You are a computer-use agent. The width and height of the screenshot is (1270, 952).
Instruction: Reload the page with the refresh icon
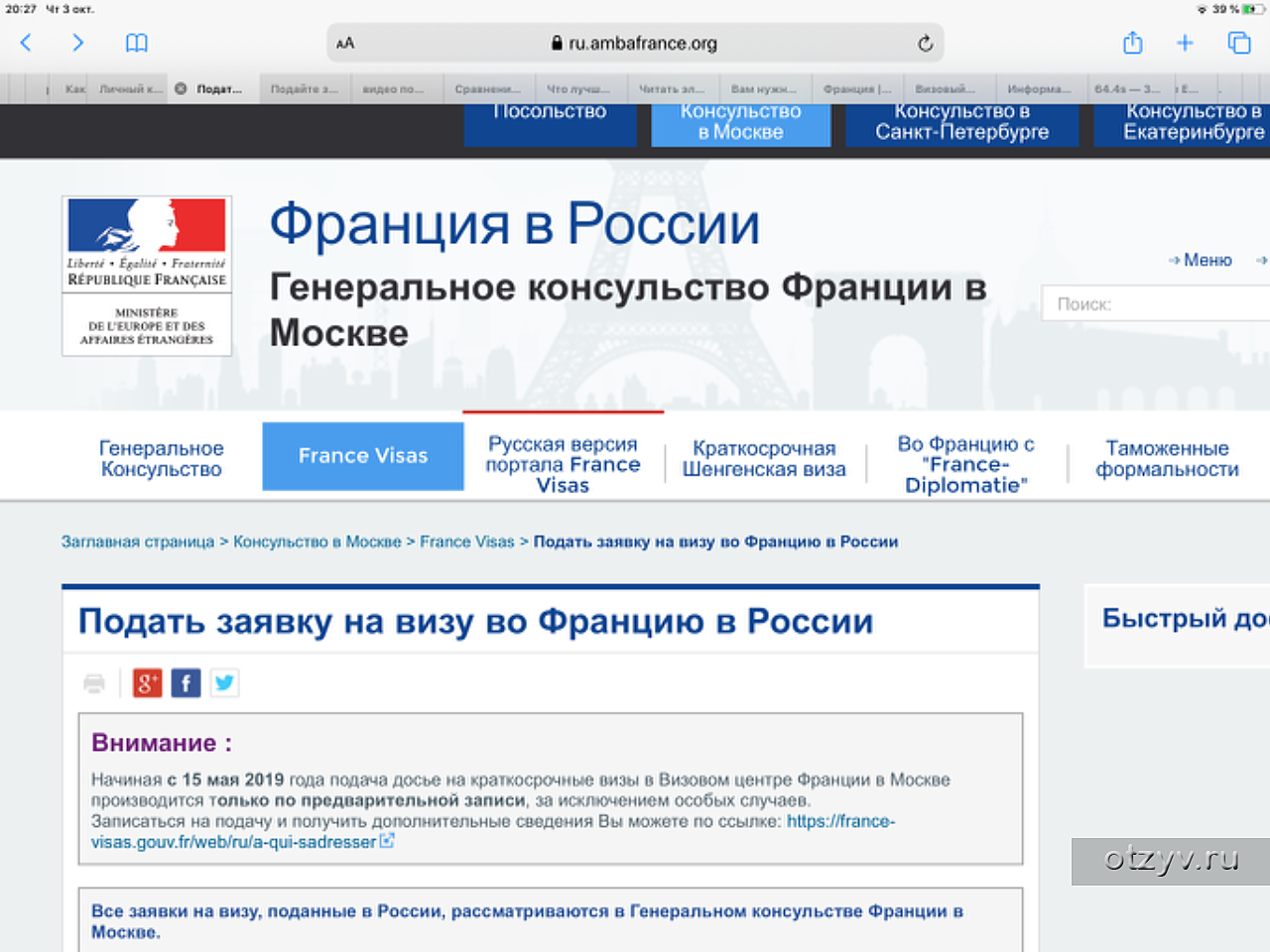925,44
